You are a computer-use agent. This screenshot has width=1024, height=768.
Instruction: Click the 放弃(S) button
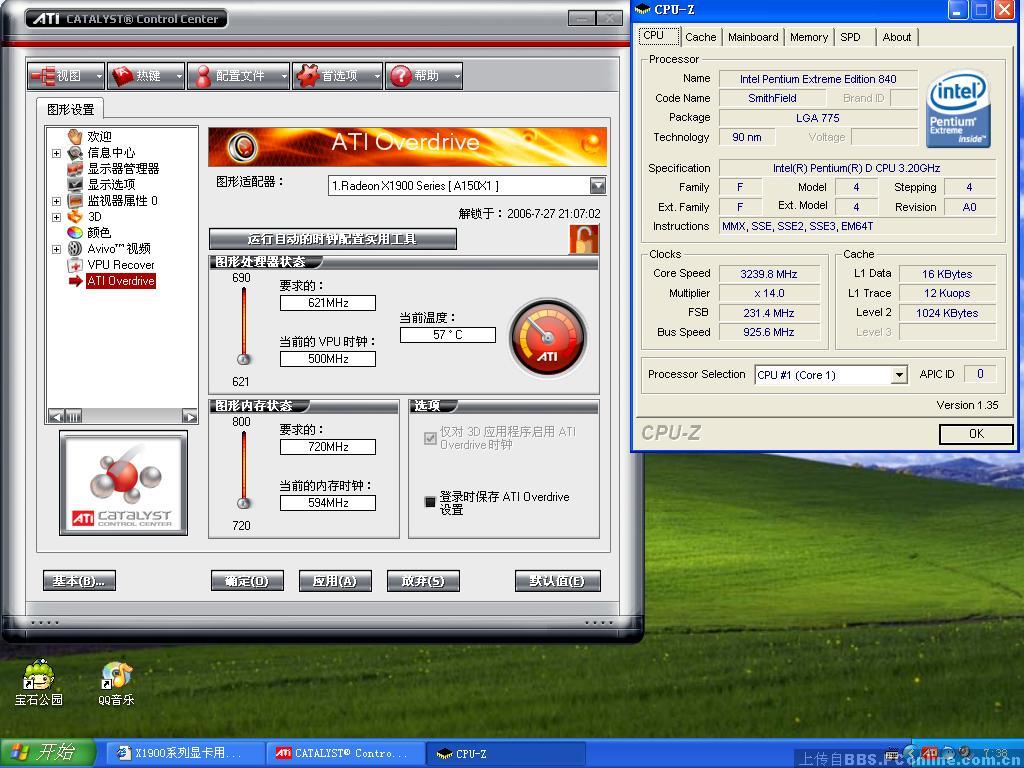[x=423, y=581]
